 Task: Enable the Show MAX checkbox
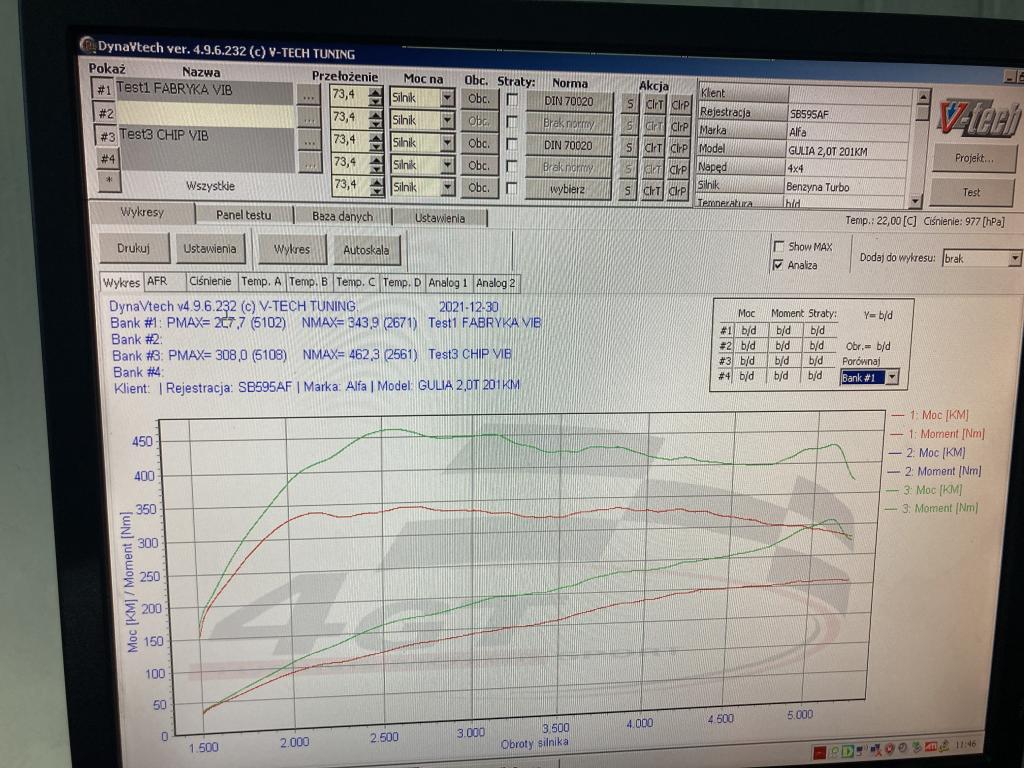coord(778,246)
